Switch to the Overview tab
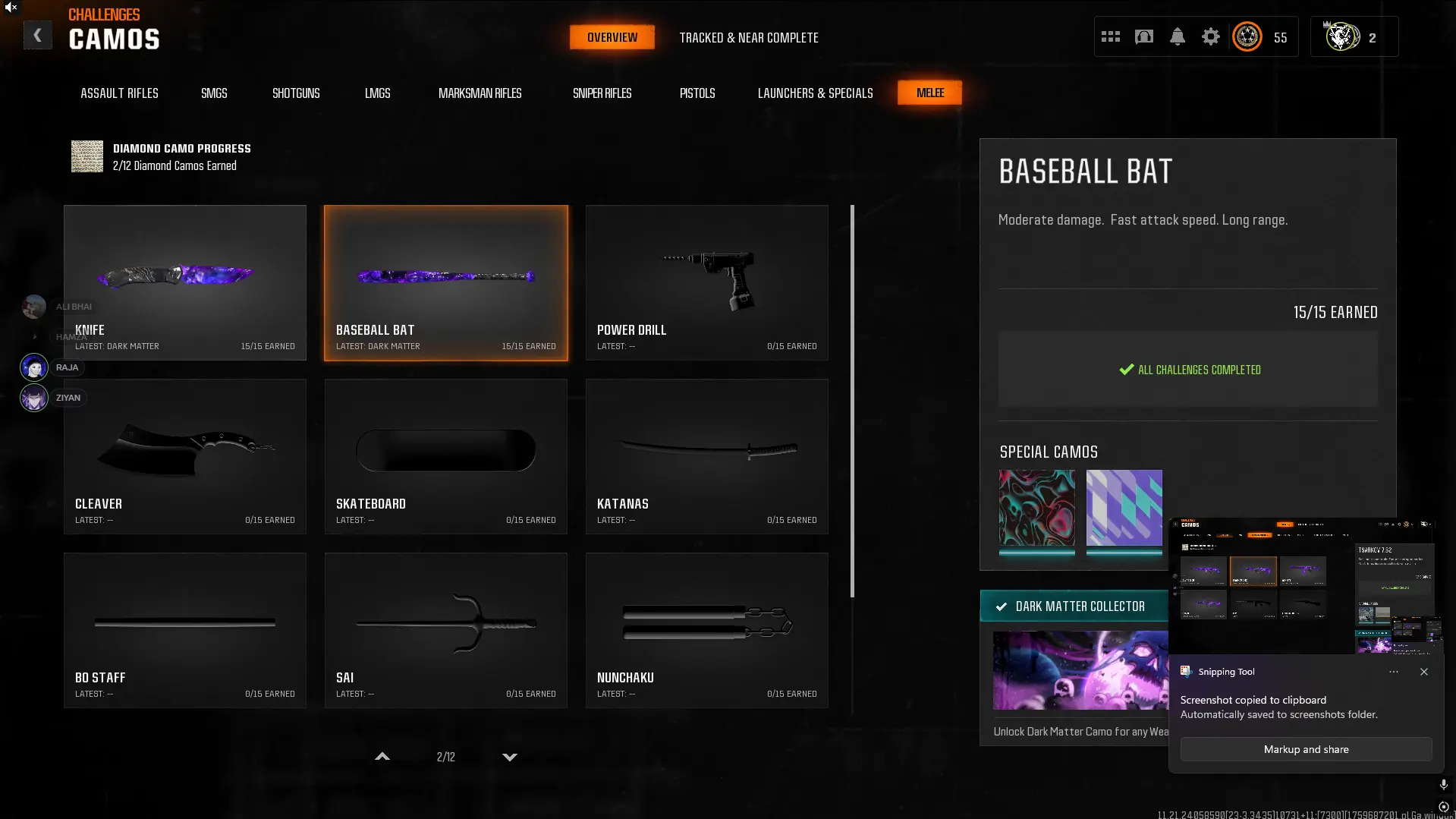 coord(612,37)
